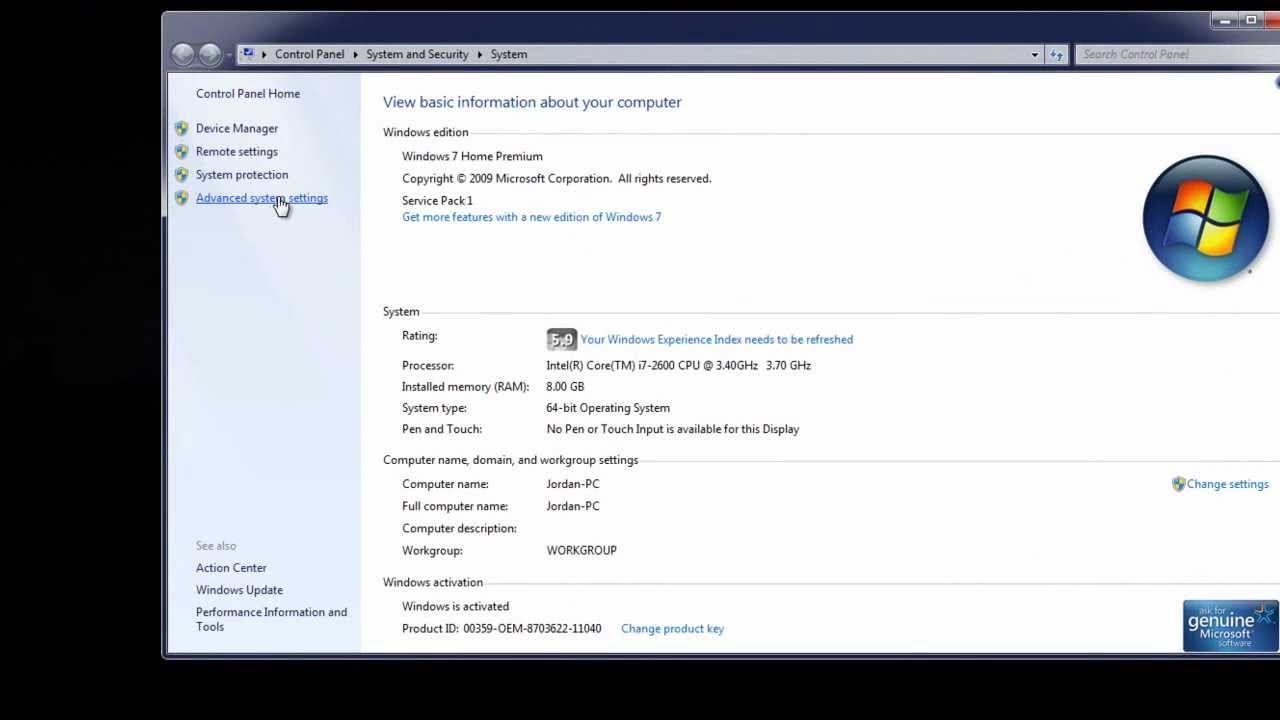Click the 5.9 Windows Experience rating badge
This screenshot has width=1280, height=720.
tap(561, 340)
